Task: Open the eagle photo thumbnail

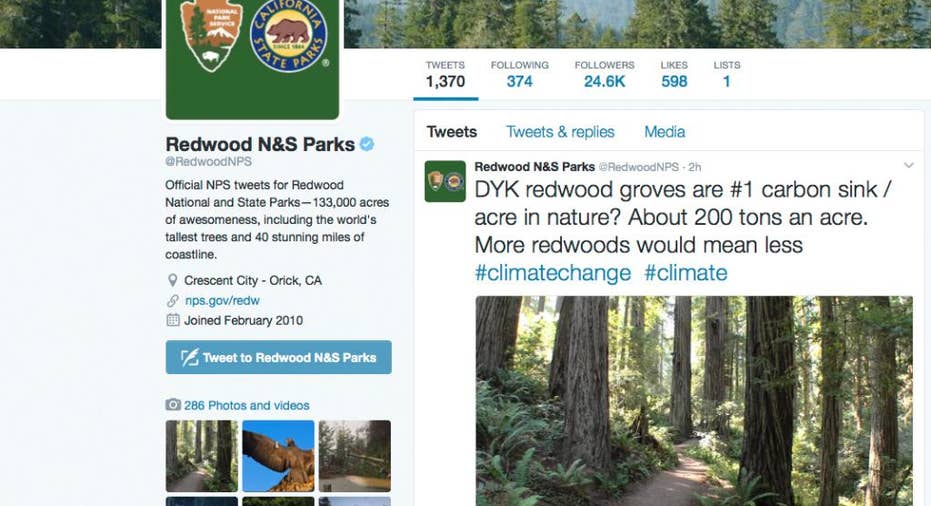Action: click(x=278, y=456)
